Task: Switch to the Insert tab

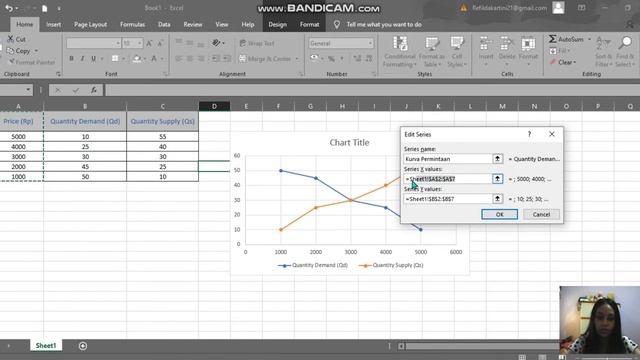Action: [x=53, y=24]
